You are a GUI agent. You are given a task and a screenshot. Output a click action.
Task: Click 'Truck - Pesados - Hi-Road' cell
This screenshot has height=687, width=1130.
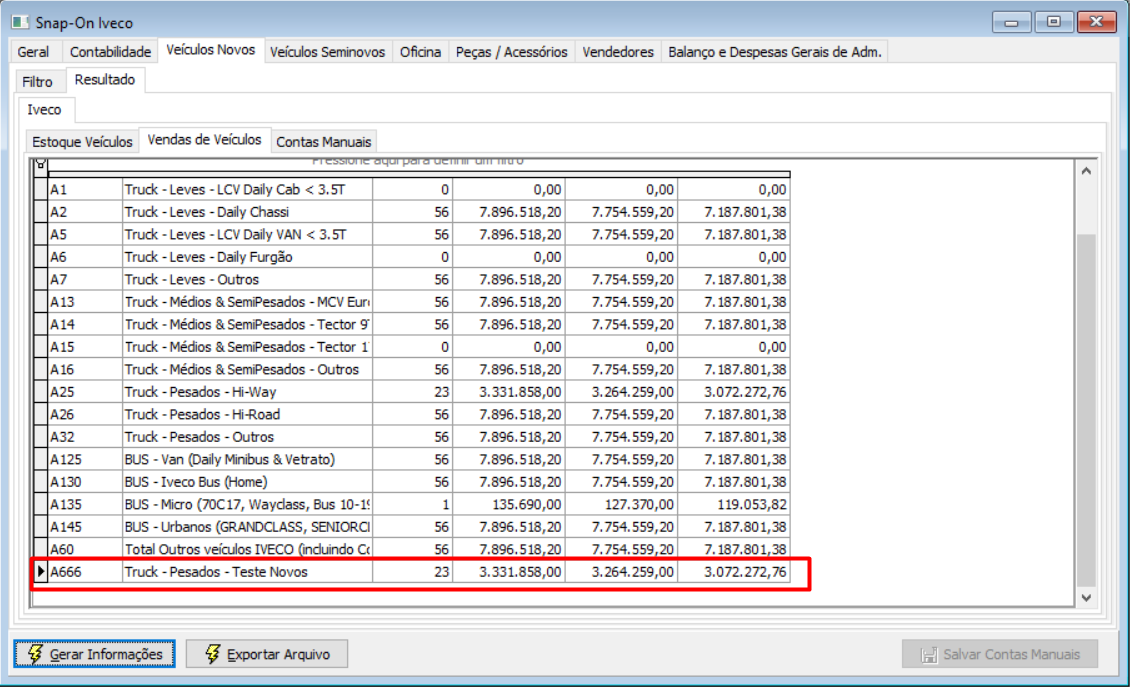pos(247,415)
